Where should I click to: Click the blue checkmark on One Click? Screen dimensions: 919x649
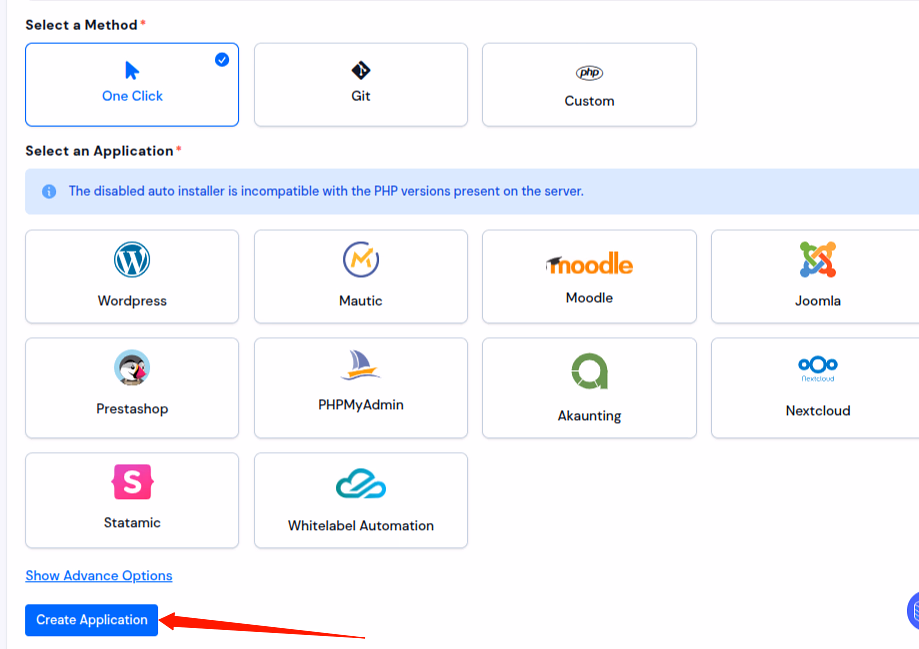tap(222, 60)
